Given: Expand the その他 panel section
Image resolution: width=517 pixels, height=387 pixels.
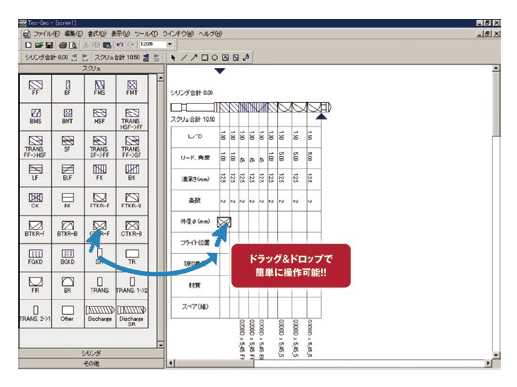Looking at the screenshot, I should tap(91, 363).
